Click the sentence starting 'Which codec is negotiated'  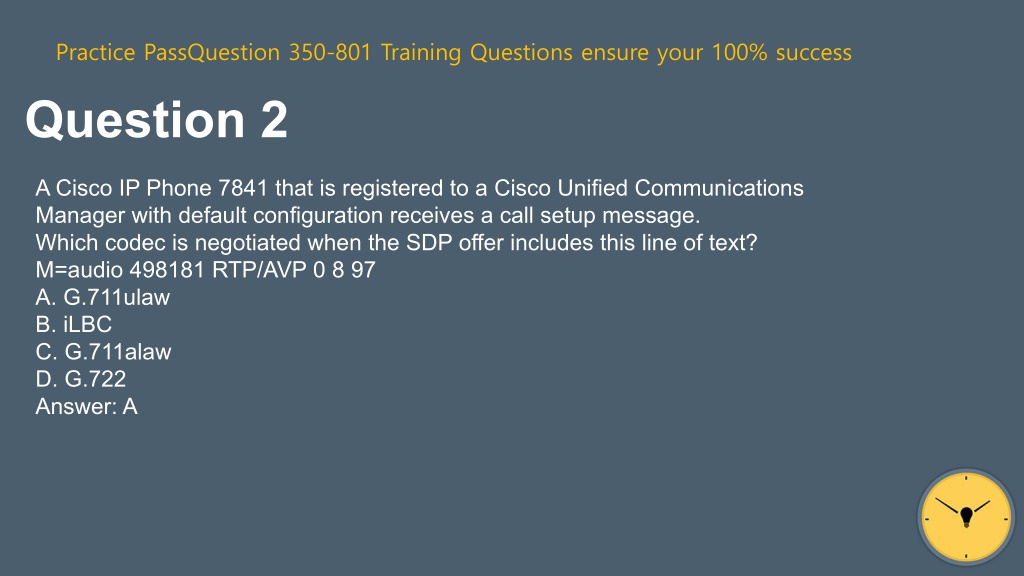click(396, 243)
